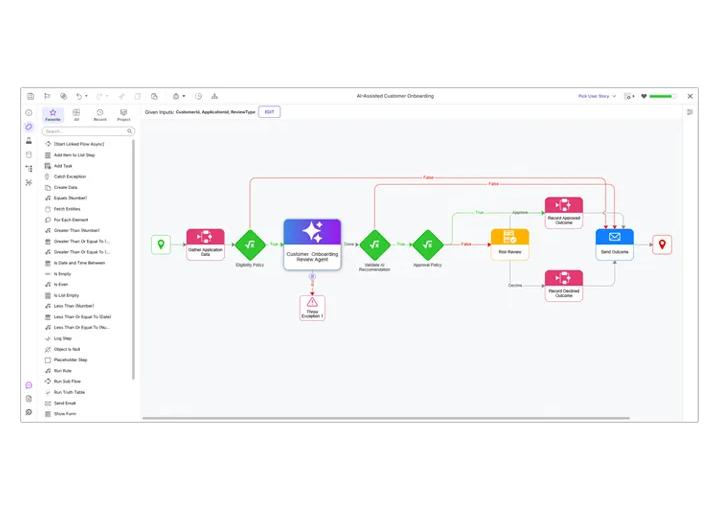Open the dropdown arrow next to the bug icon

point(184,96)
